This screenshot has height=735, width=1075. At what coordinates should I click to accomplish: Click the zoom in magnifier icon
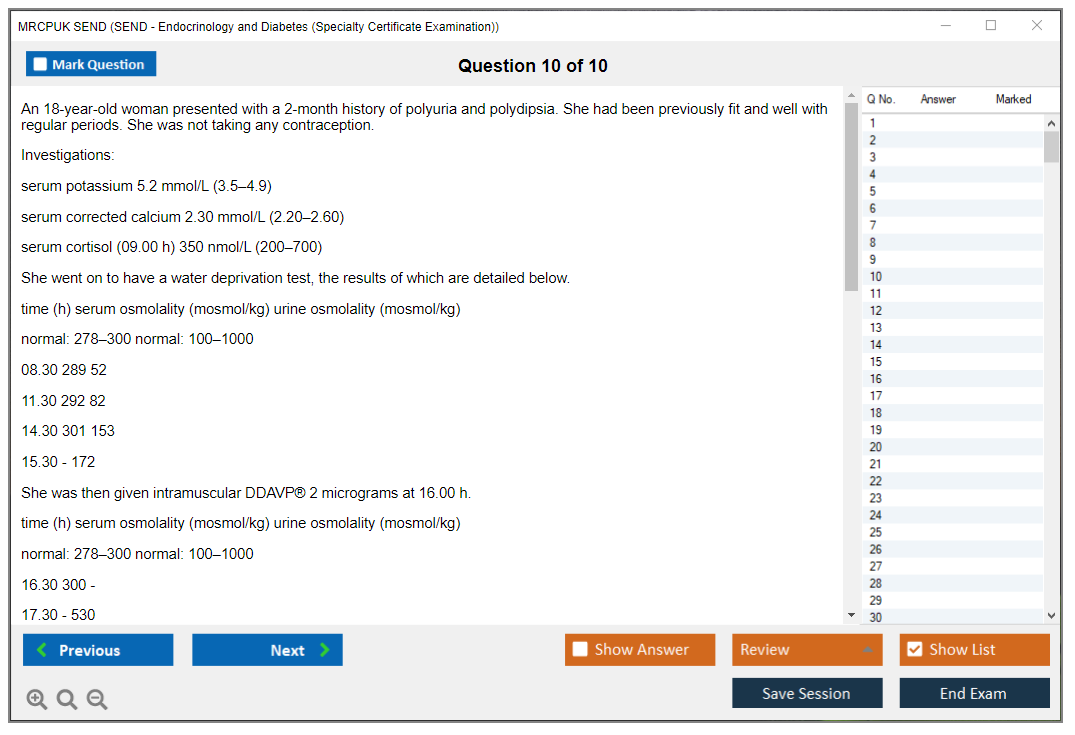pos(36,700)
